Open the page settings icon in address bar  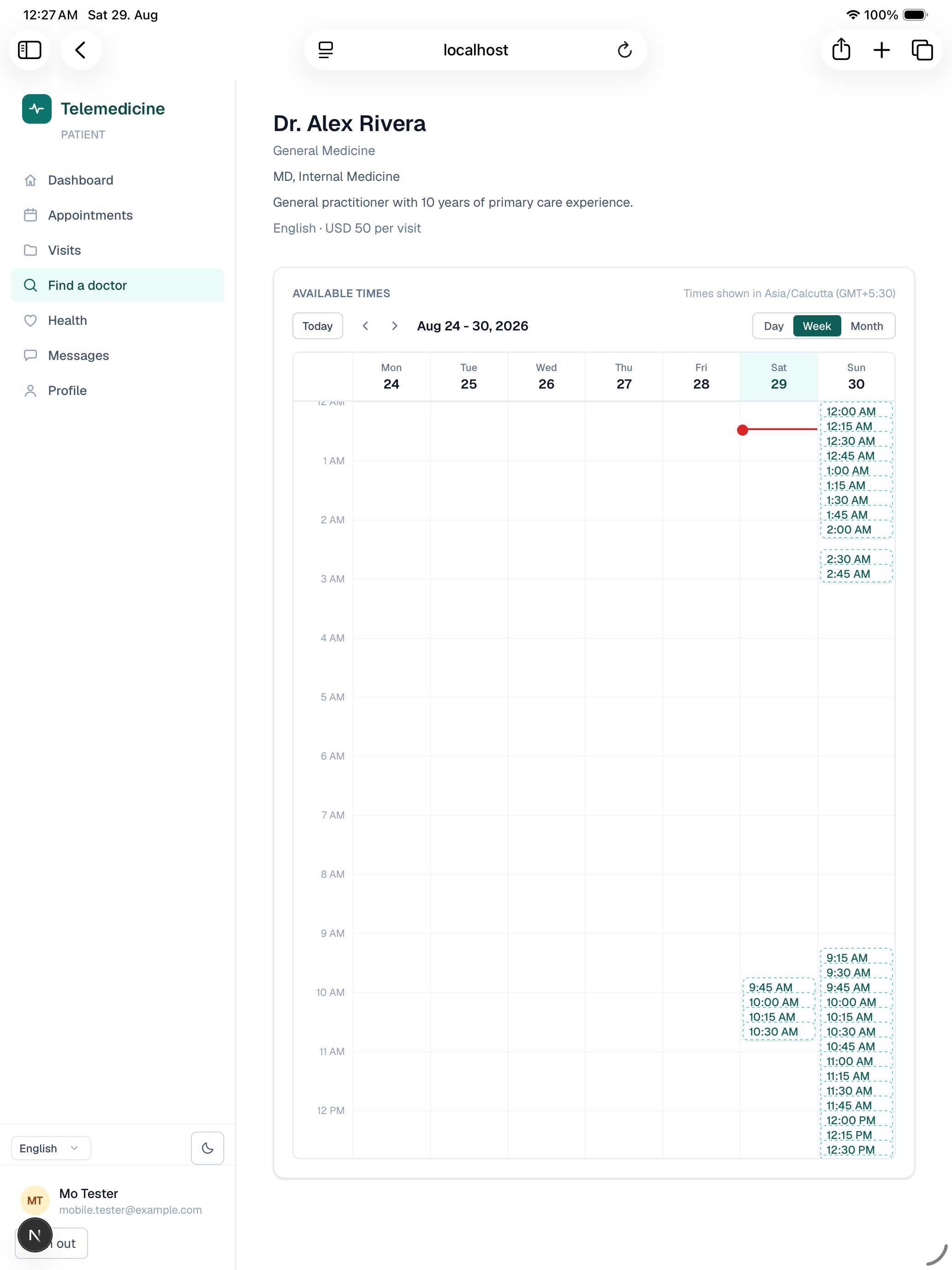click(x=325, y=50)
